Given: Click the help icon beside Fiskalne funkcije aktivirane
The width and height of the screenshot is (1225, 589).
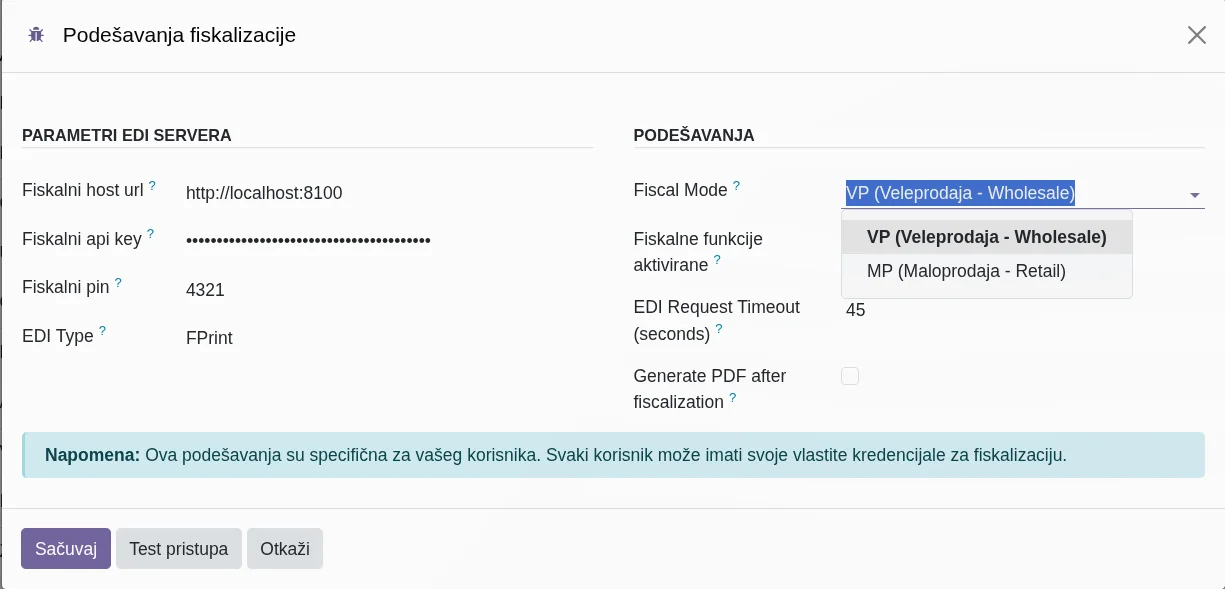Looking at the screenshot, I should point(717,260).
